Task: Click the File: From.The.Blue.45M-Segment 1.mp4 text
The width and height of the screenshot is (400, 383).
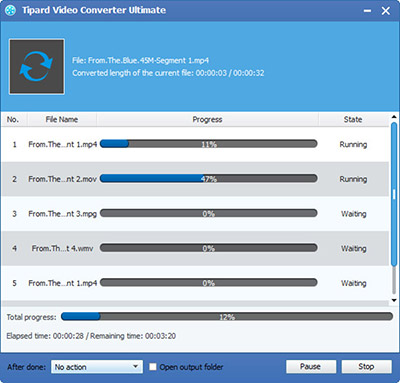Action: (x=140, y=60)
